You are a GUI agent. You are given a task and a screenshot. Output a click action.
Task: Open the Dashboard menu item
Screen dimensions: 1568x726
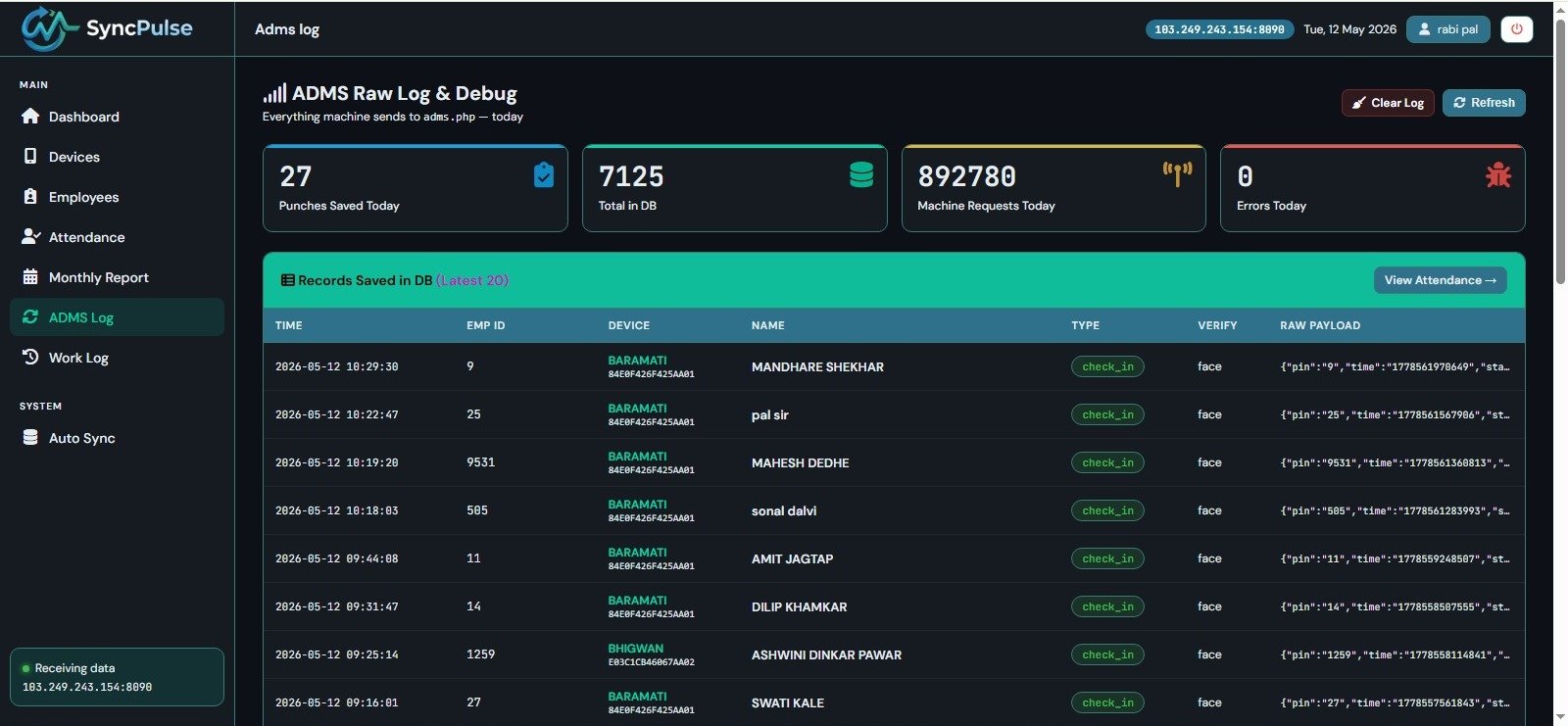[x=118, y=116]
